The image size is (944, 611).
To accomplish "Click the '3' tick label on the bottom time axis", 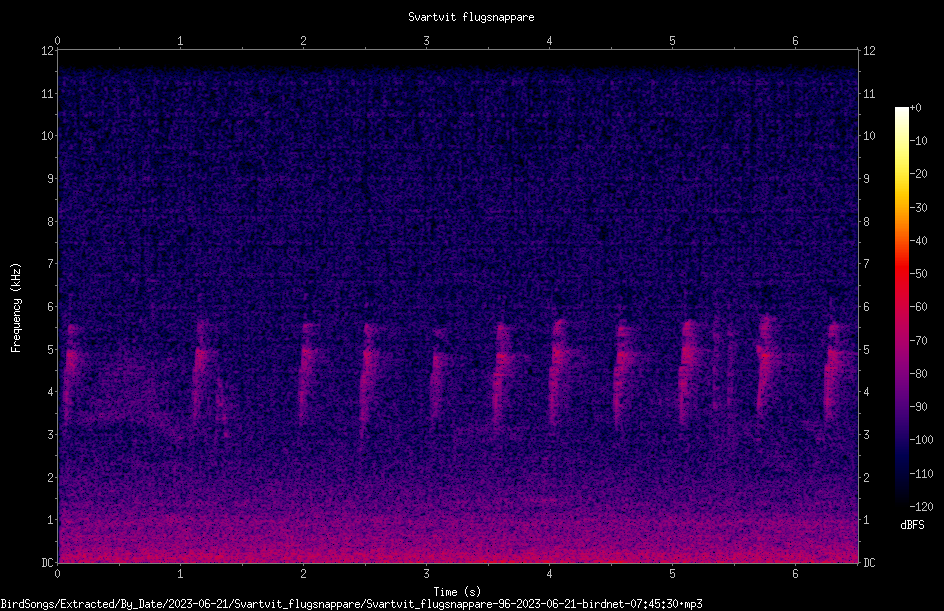I will coord(426,574).
